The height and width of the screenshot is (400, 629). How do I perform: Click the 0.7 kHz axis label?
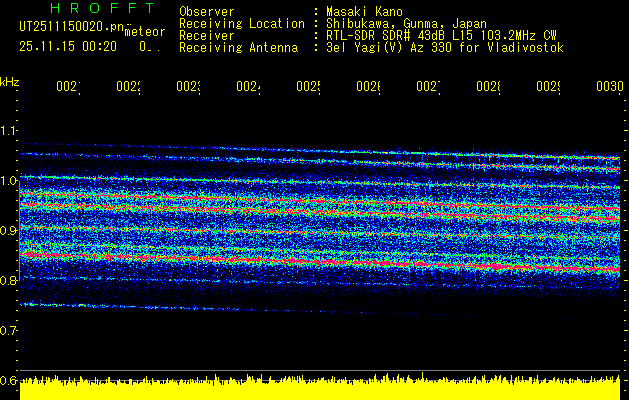click(x=8, y=331)
